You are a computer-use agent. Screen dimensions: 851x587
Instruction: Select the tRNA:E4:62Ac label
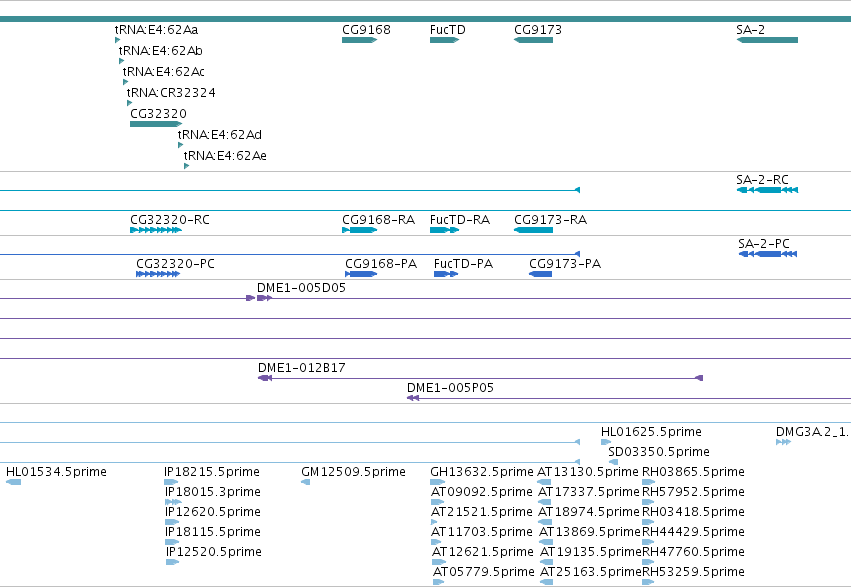point(163,72)
